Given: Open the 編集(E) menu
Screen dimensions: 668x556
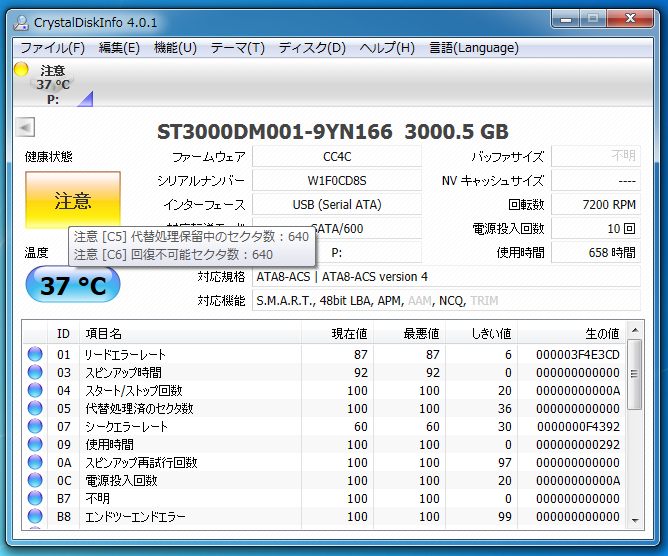Looking at the screenshot, I should pos(119,48).
